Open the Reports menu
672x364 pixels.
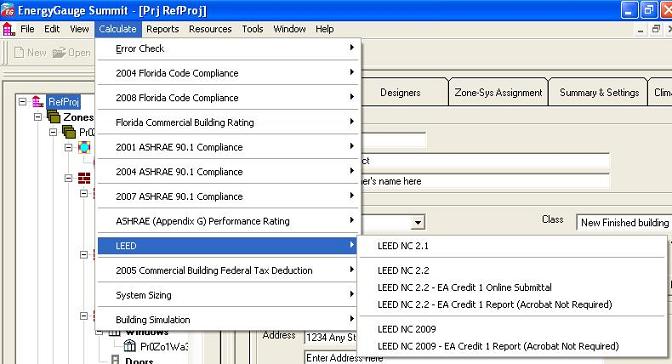pyautogui.click(x=162, y=29)
